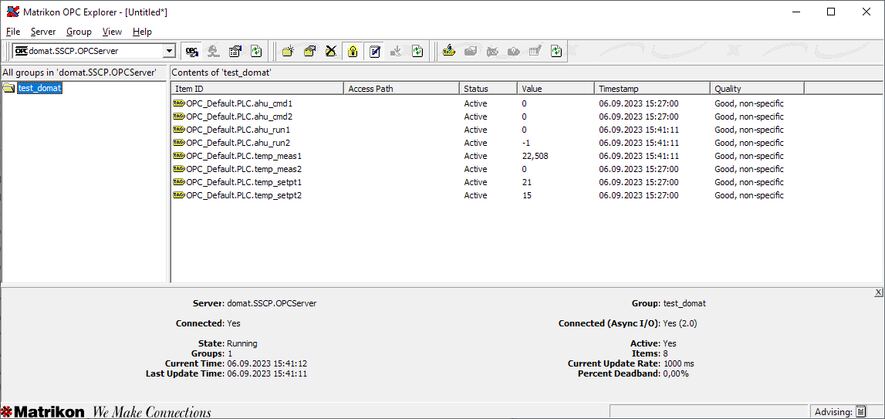The height and width of the screenshot is (419, 885).
Task: Delete the group using the toolbar X icon
Action: coord(331,51)
